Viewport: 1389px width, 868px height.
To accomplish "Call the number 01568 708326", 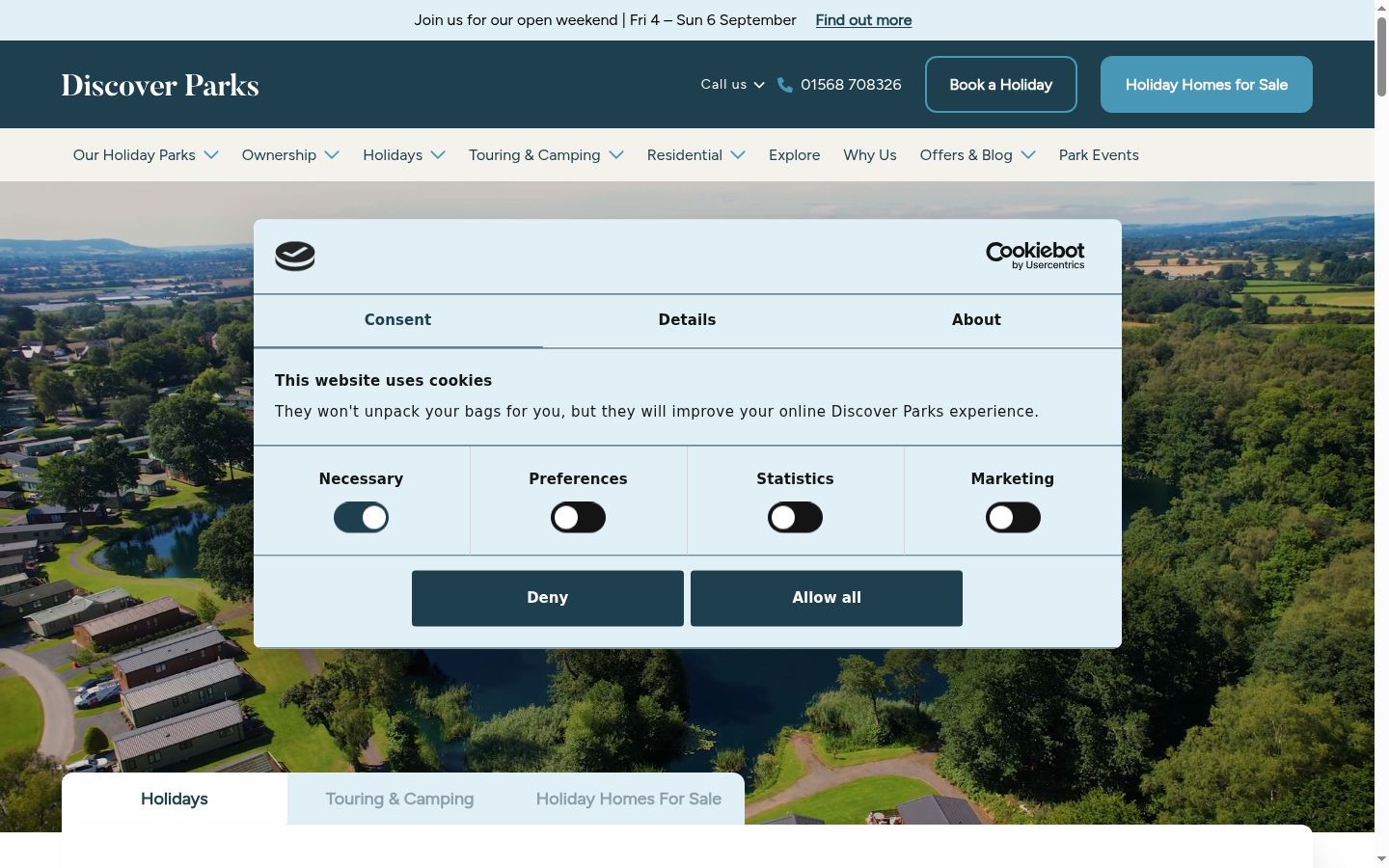I will [851, 85].
